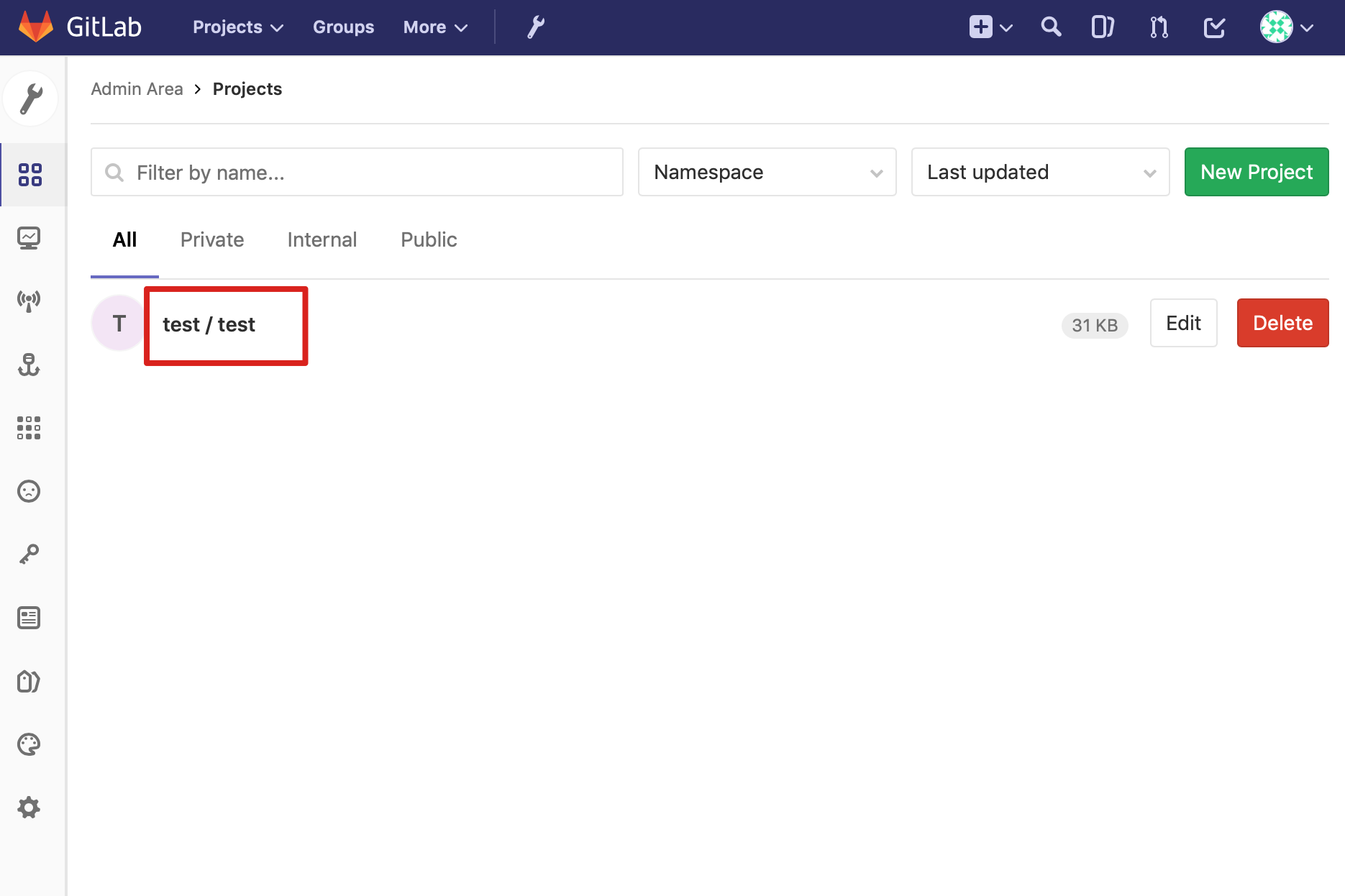The width and height of the screenshot is (1345, 896).
Task: Open the Service Templates icon in sidebar
Action: click(x=29, y=618)
